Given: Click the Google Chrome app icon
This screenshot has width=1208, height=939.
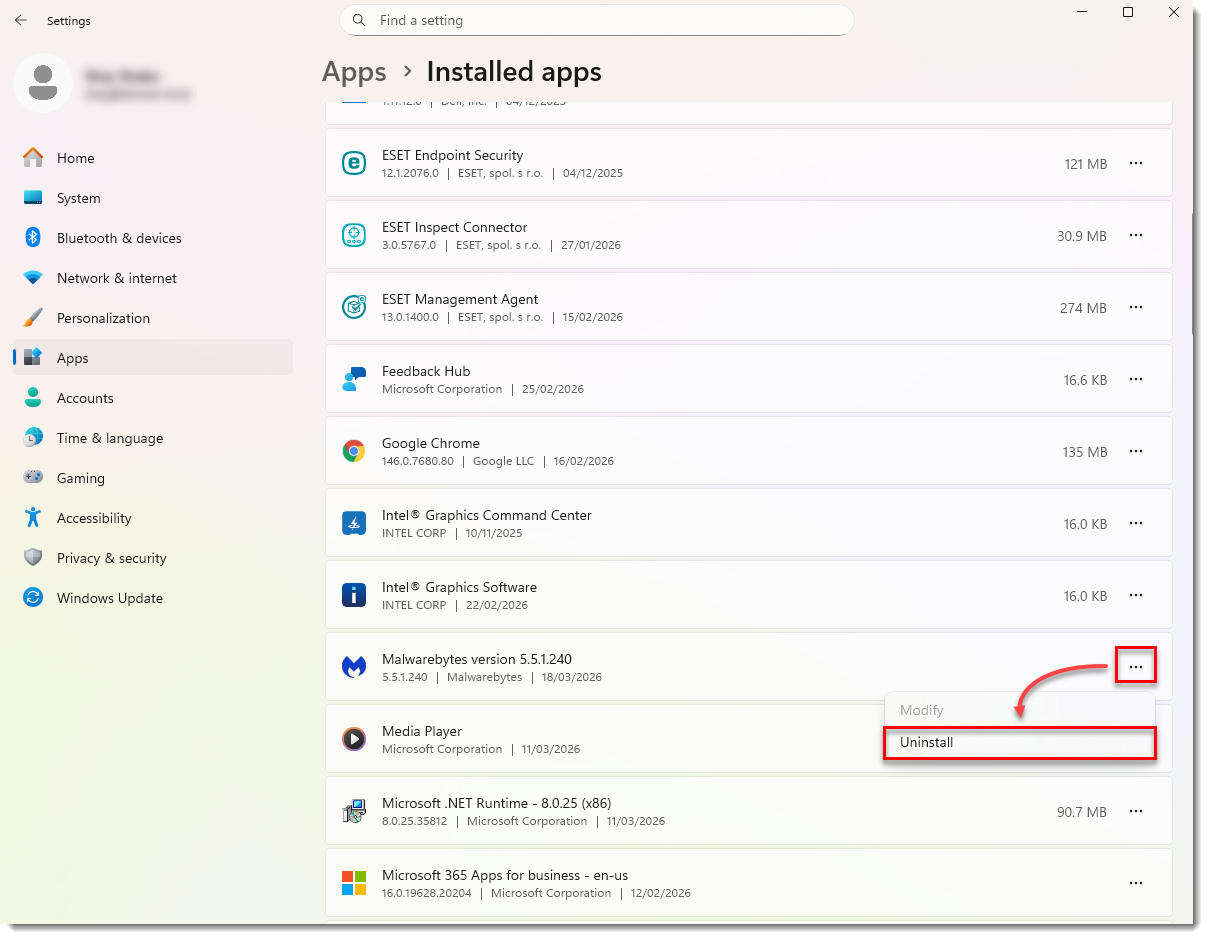Looking at the screenshot, I should tap(354, 451).
